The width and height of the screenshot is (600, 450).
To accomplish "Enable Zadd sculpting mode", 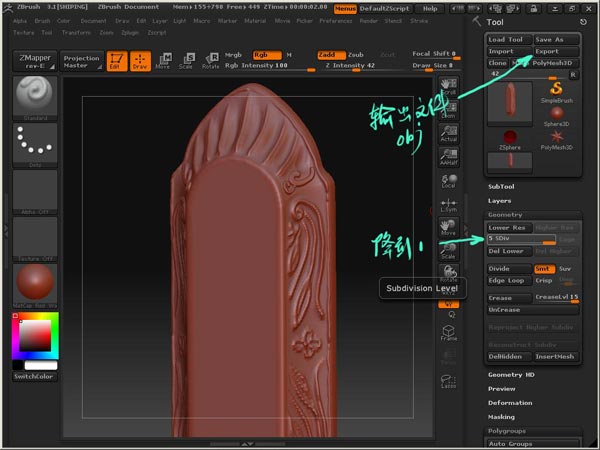I will point(331,55).
